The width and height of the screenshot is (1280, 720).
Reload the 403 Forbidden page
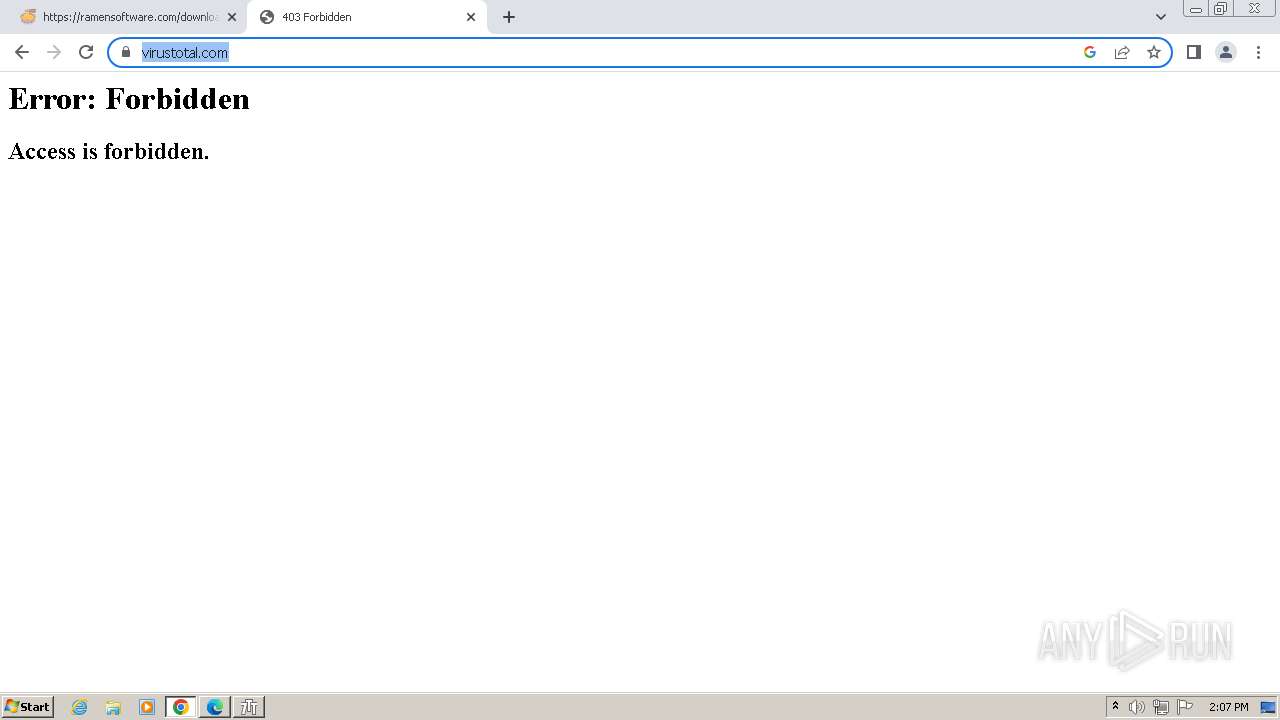[x=86, y=52]
